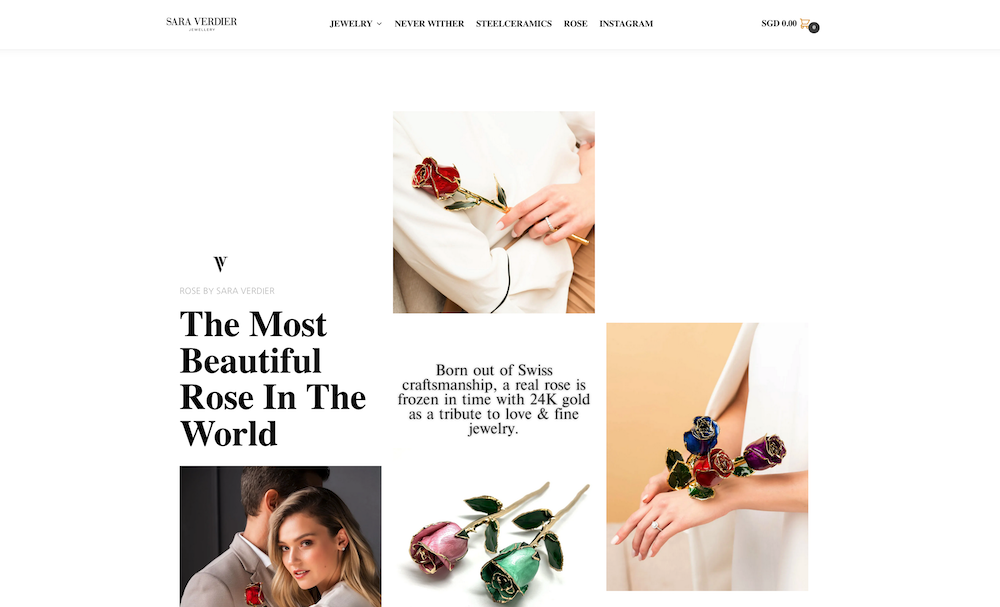
Task: Visit the Instagram nav link
Action: click(626, 24)
